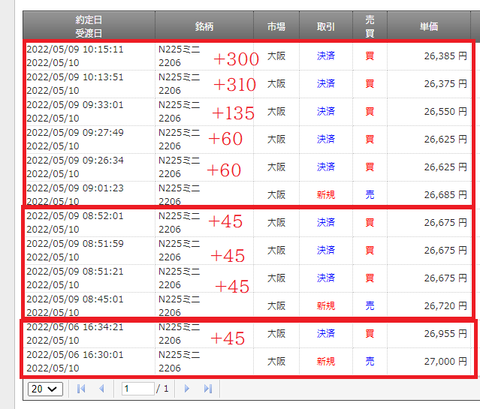The image size is (480, 409).
Task: Click 決済 in the 26,385 円 row
Action: 326,56
